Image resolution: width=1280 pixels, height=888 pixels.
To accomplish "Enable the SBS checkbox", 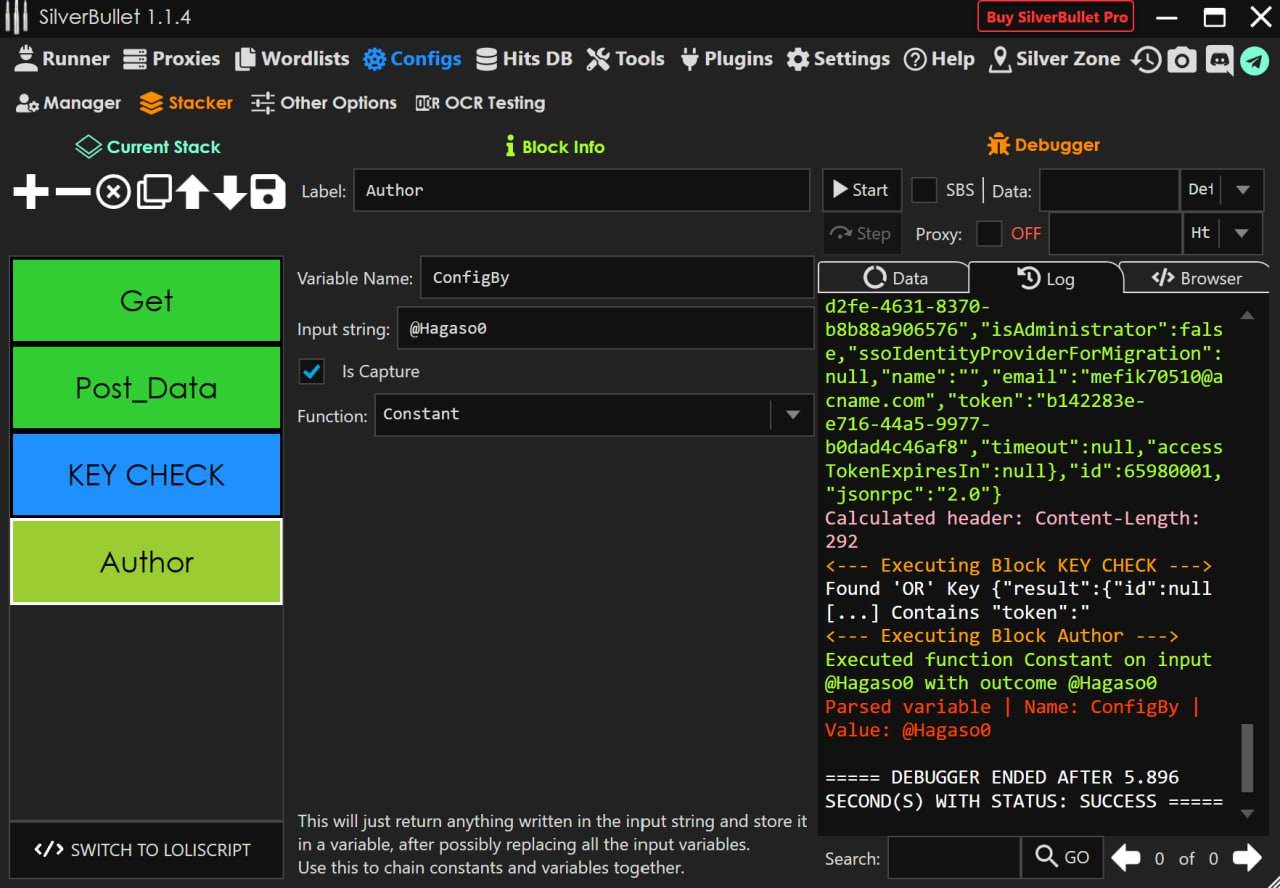I will (924, 190).
